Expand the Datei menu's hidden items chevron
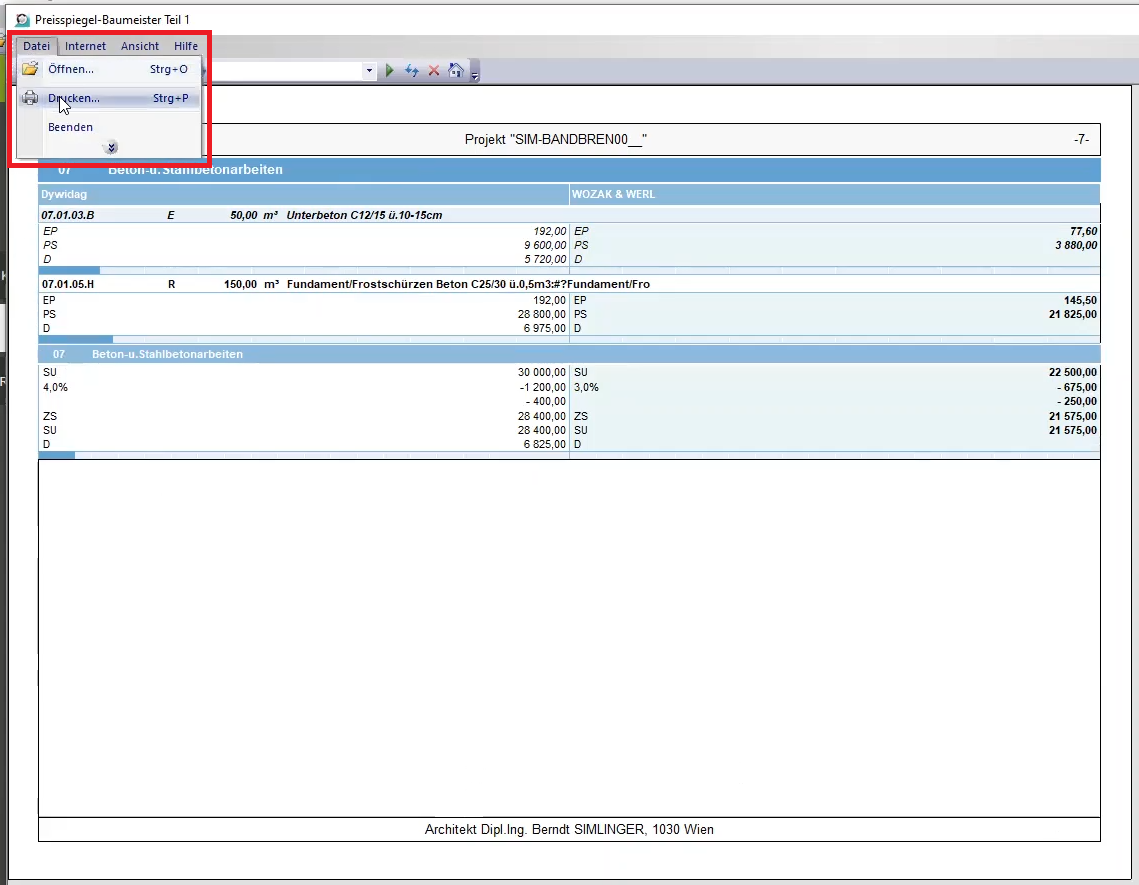The height and width of the screenshot is (885, 1139). (111, 147)
